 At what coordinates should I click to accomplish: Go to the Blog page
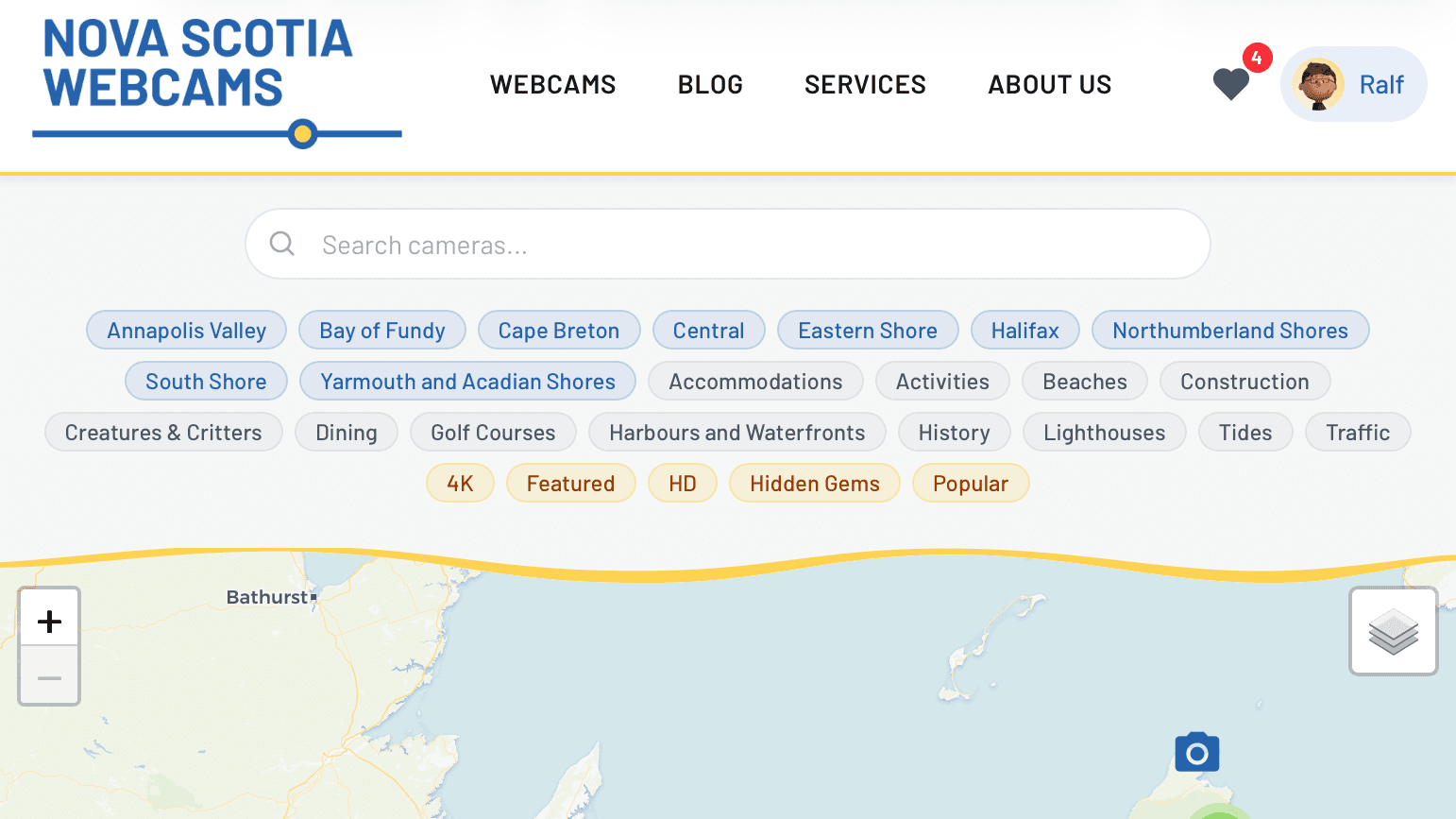click(x=710, y=85)
